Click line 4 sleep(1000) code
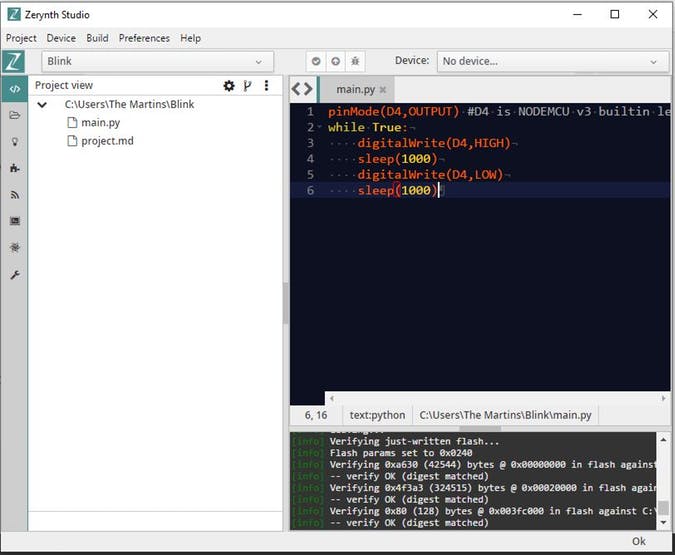Image resolution: width=675 pixels, height=555 pixels. 397,159
